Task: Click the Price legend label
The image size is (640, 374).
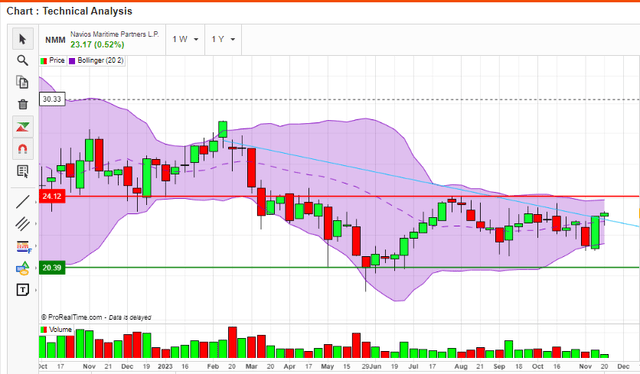Action: [57, 60]
